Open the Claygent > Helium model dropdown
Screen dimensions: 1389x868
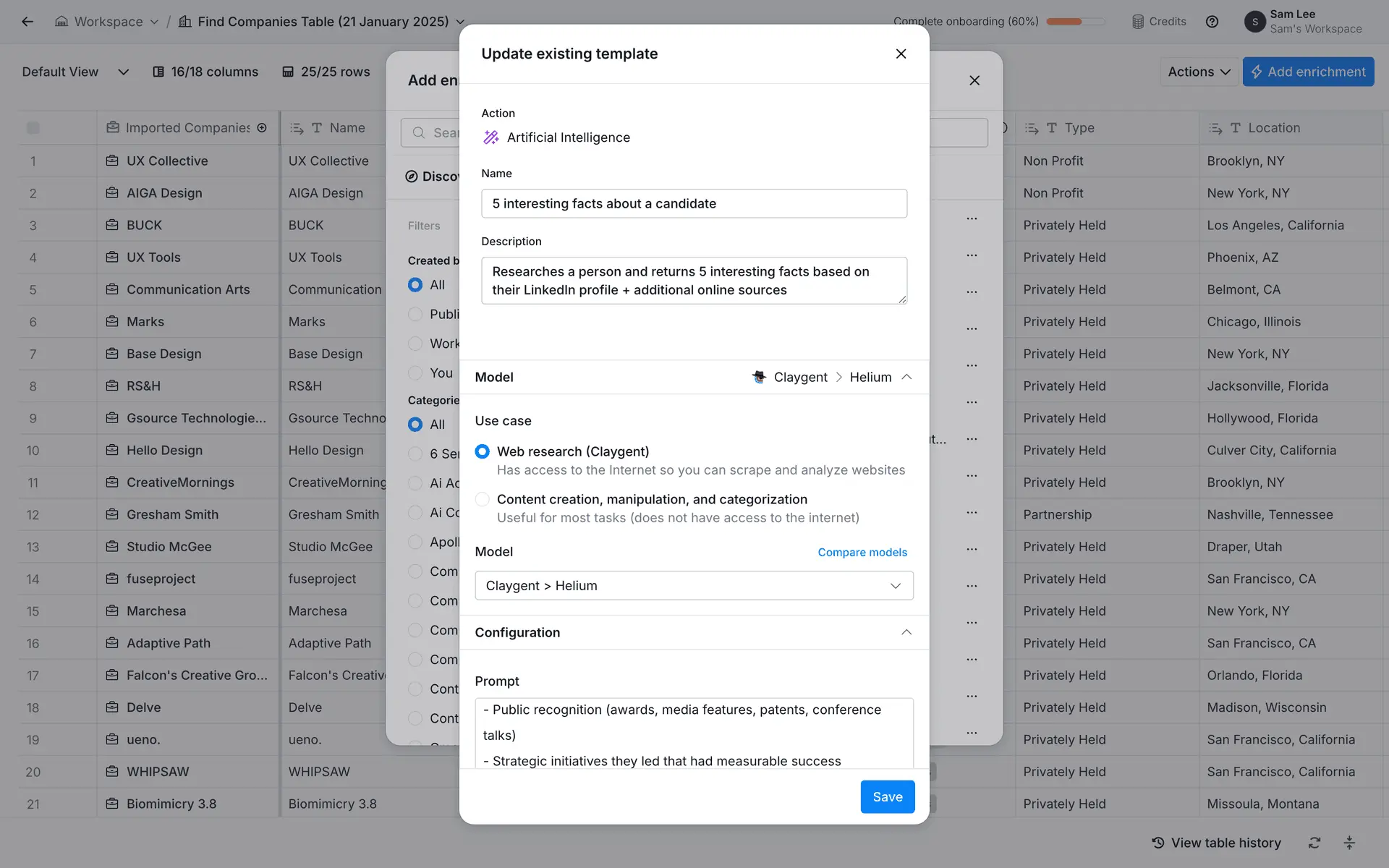point(693,585)
